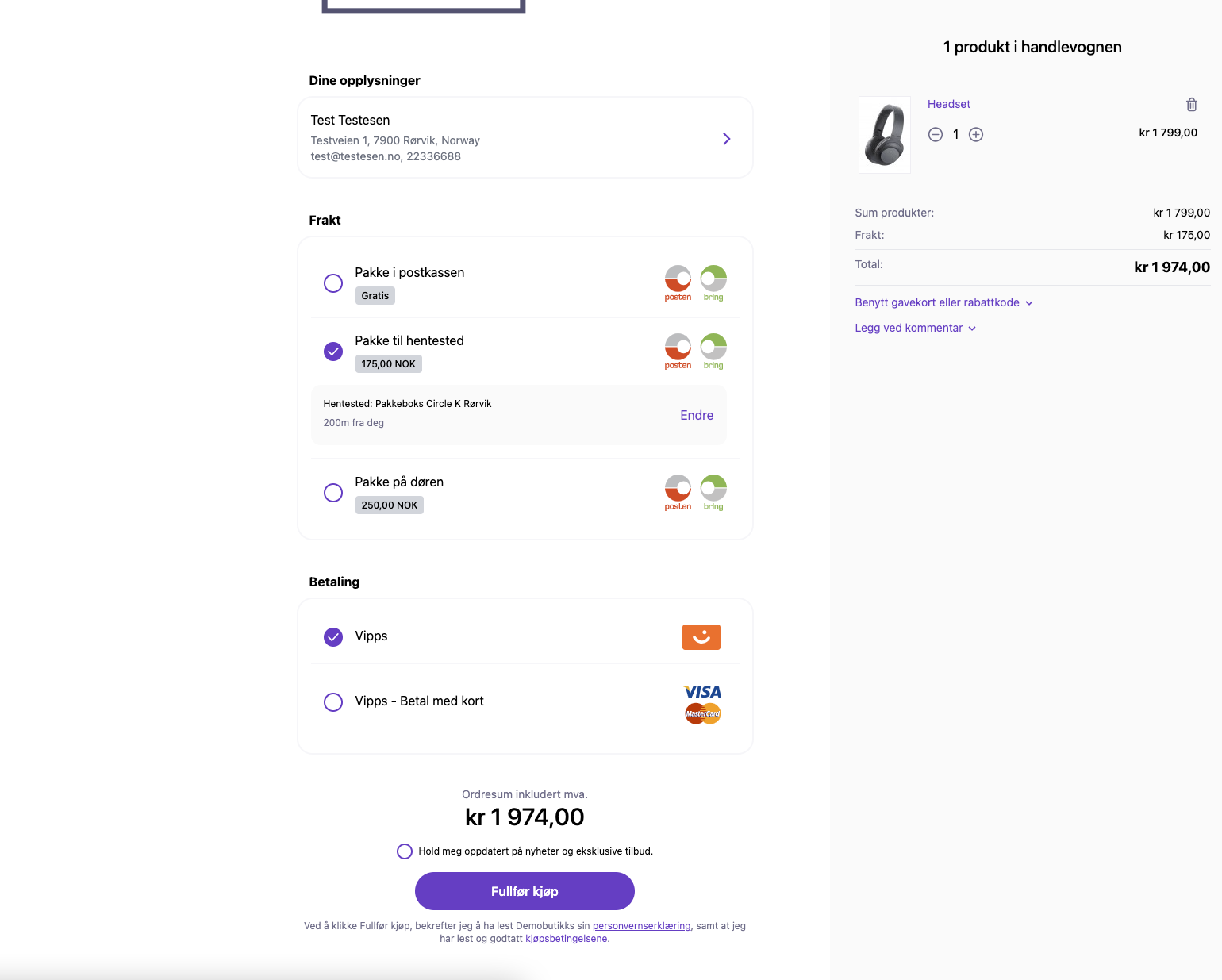This screenshot has height=980, width=1222.
Task: Click Bring logo on Pakke på døren
Action: [713, 493]
